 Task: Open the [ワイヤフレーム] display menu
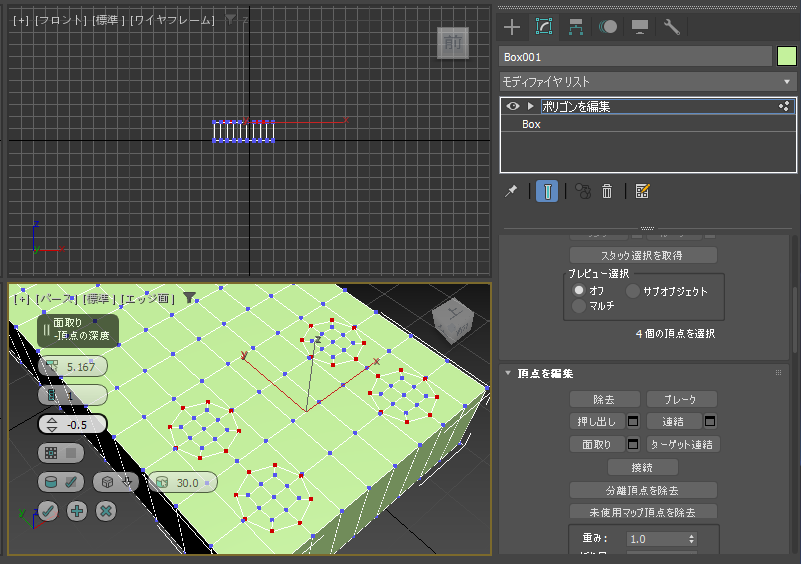click(172, 20)
